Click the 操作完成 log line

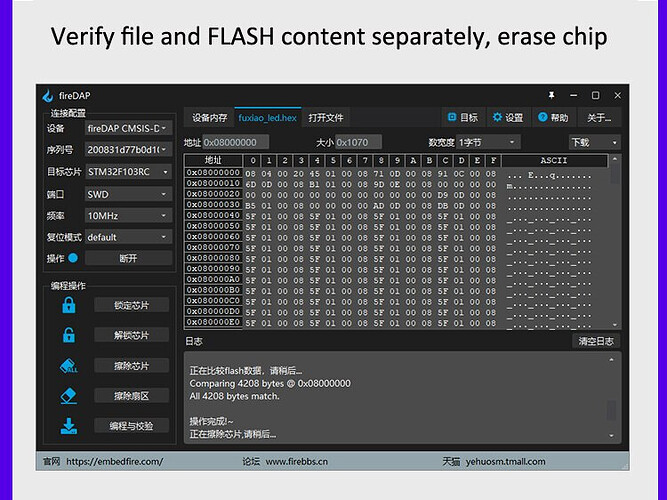pyautogui.click(x=211, y=421)
